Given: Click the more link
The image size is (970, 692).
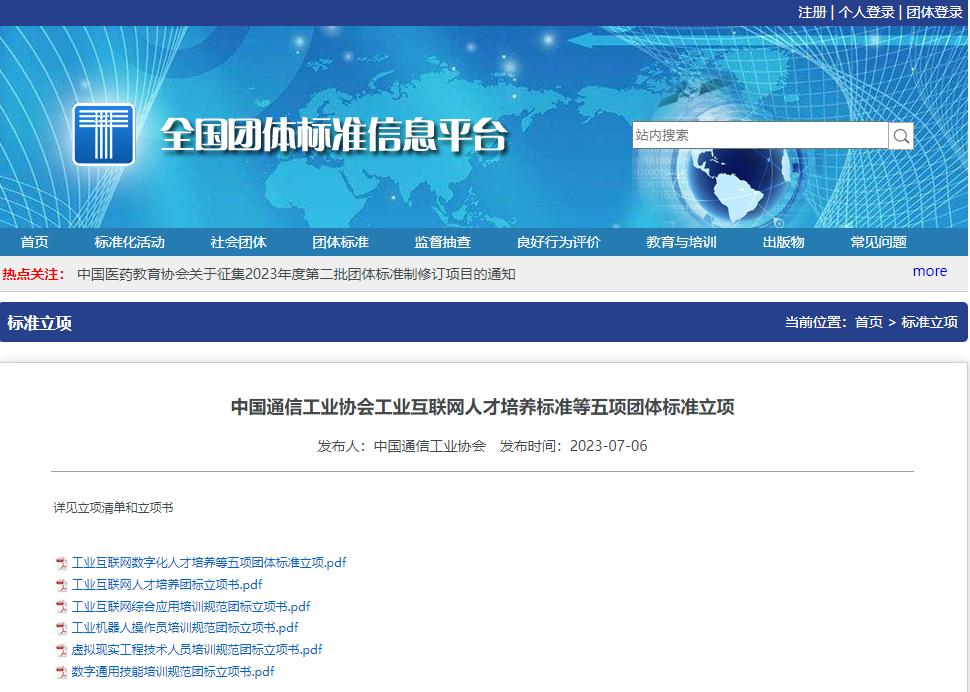Looking at the screenshot, I should click(x=930, y=271).
